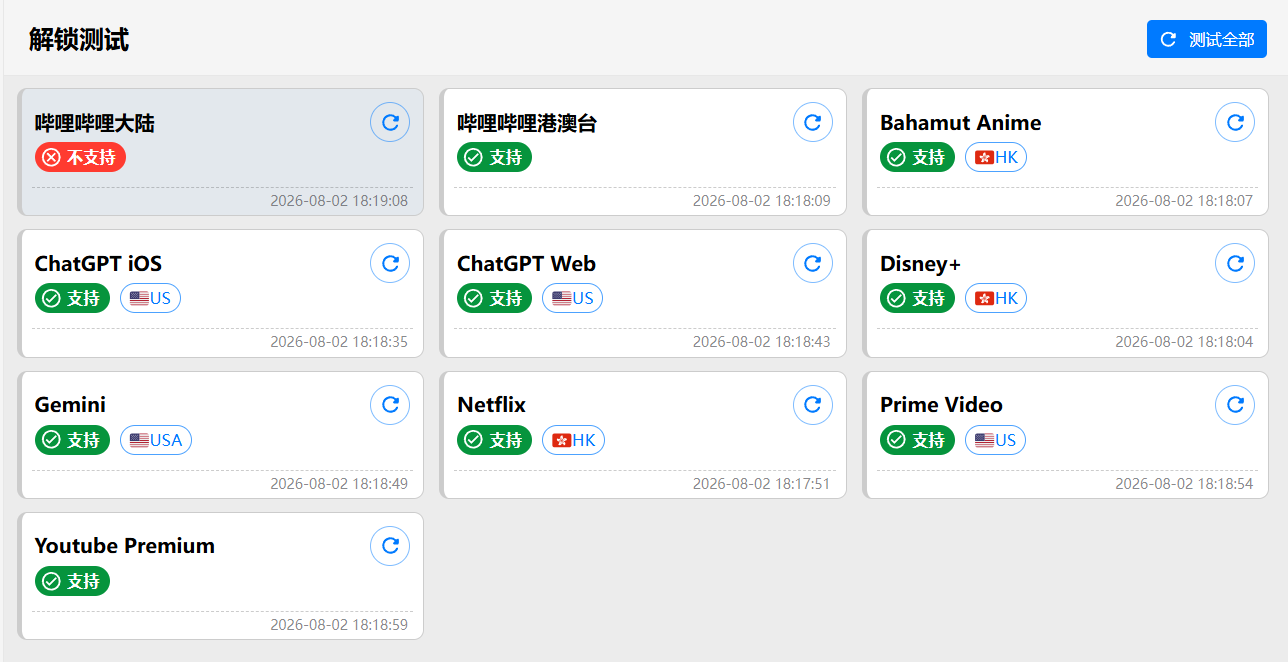Retest ChatGPT iOS with its refresh icon
1288x662 pixels.
pos(390,263)
